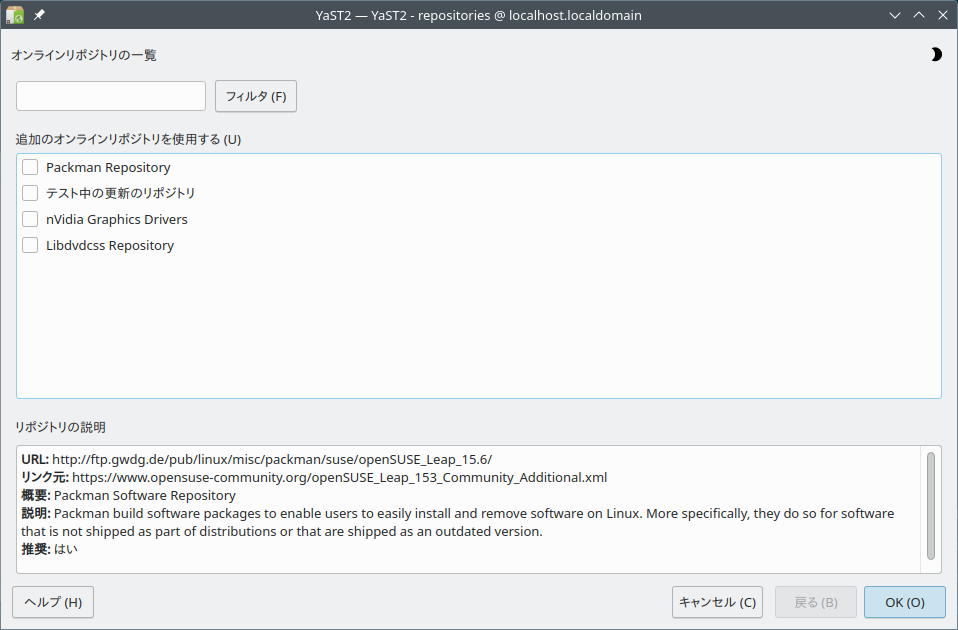Click the opensuse-community.org リンク元 URL text
This screenshot has height=630, width=958.
[340, 477]
